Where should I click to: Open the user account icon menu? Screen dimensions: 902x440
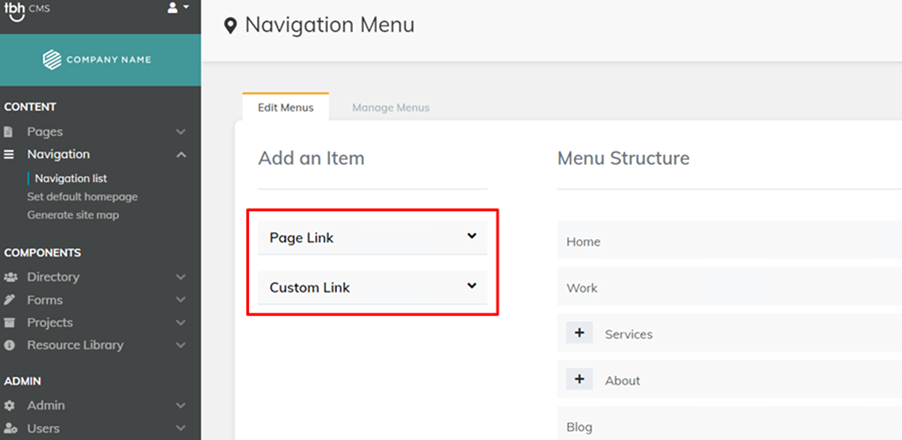pos(177,8)
